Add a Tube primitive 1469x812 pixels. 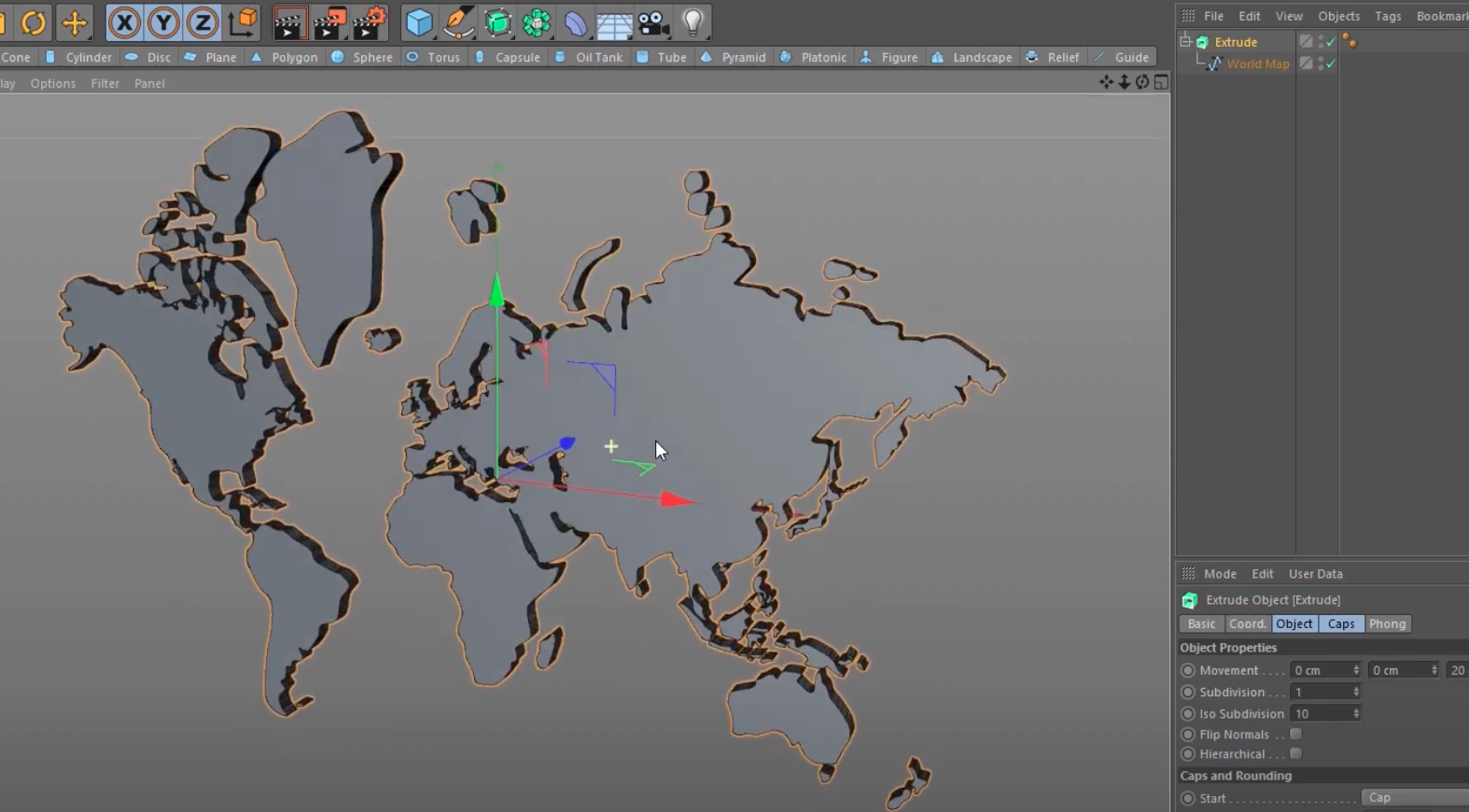pyautogui.click(x=662, y=57)
